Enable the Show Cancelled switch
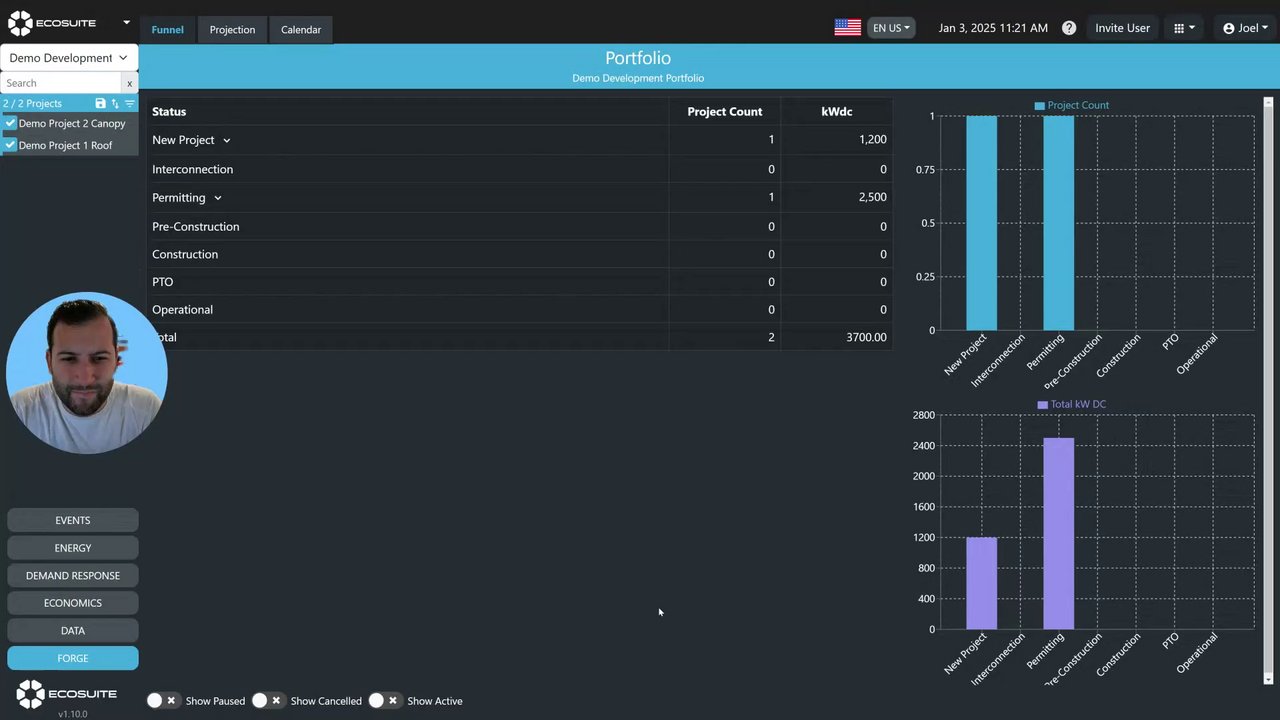The height and width of the screenshot is (720, 1280). coord(268,701)
